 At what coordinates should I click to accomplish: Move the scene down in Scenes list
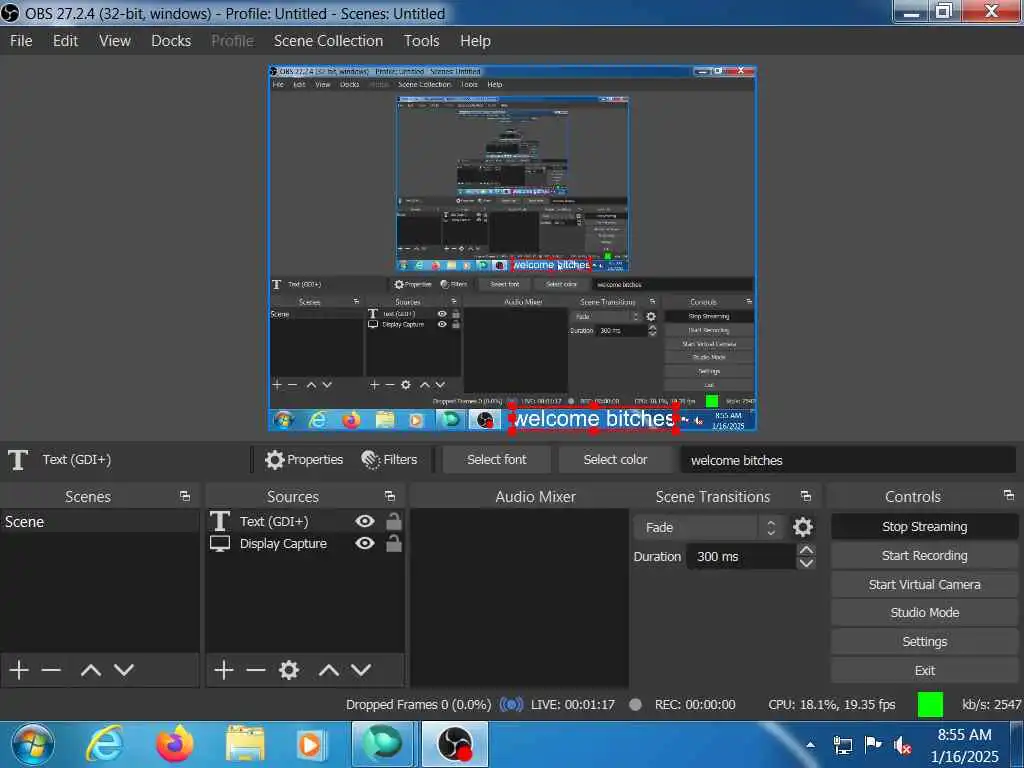124,670
